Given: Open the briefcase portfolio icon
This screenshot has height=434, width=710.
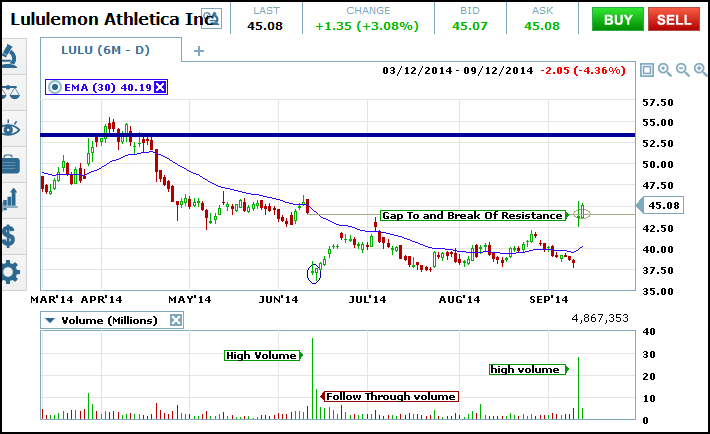Looking at the screenshot, I should (10, 164).
